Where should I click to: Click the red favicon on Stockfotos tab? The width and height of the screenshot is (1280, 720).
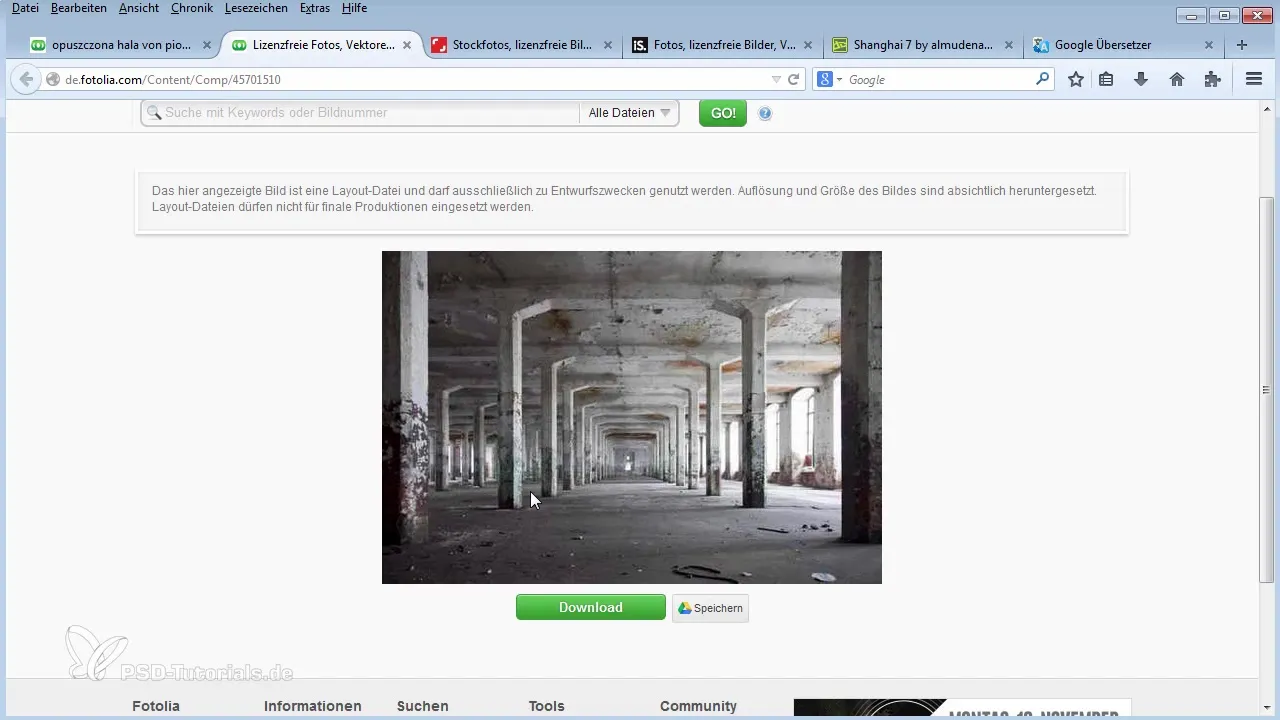click(439, 45)
